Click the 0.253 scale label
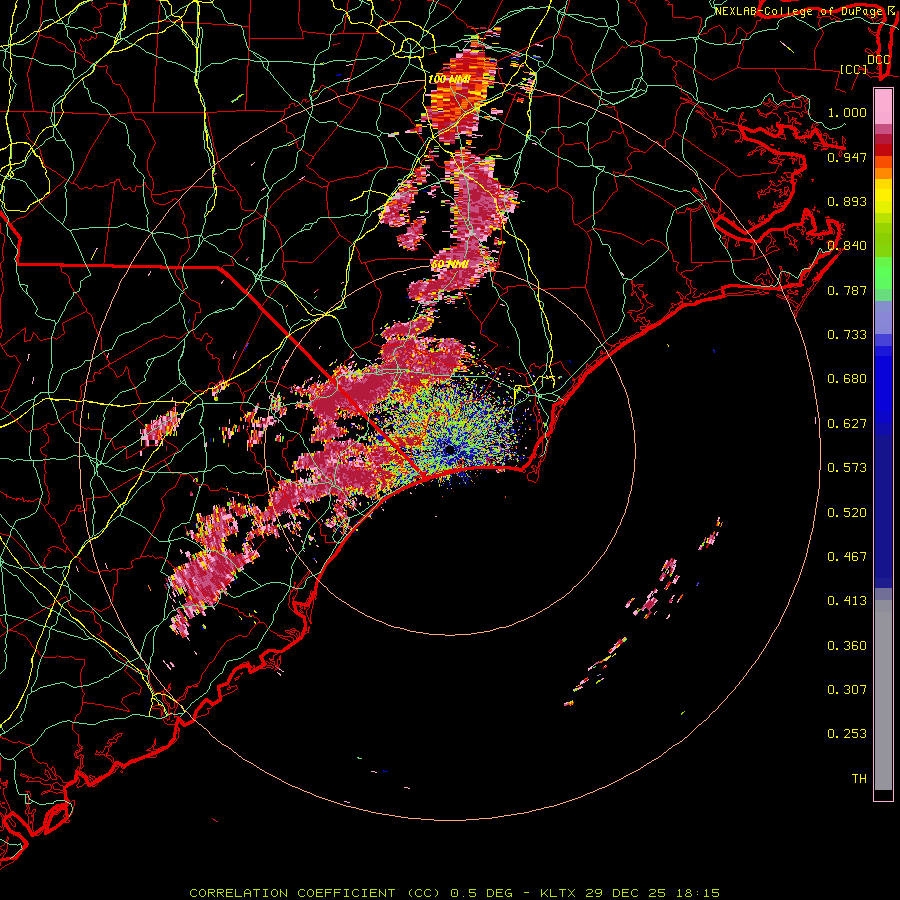This screenshot has height=900, width=900. 847,734
